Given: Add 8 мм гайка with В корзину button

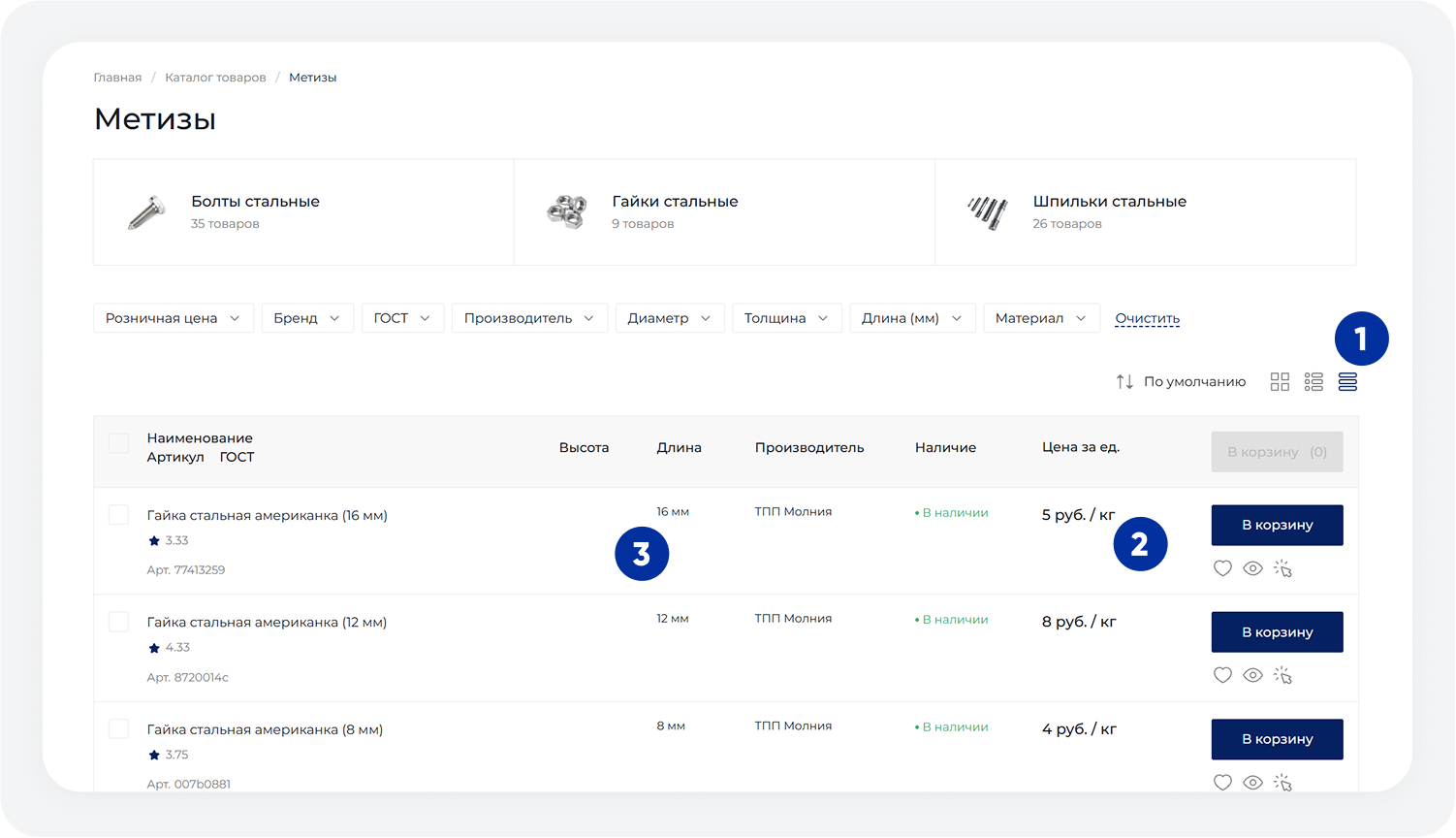Looking at the screenshot, I should 1278,739.
